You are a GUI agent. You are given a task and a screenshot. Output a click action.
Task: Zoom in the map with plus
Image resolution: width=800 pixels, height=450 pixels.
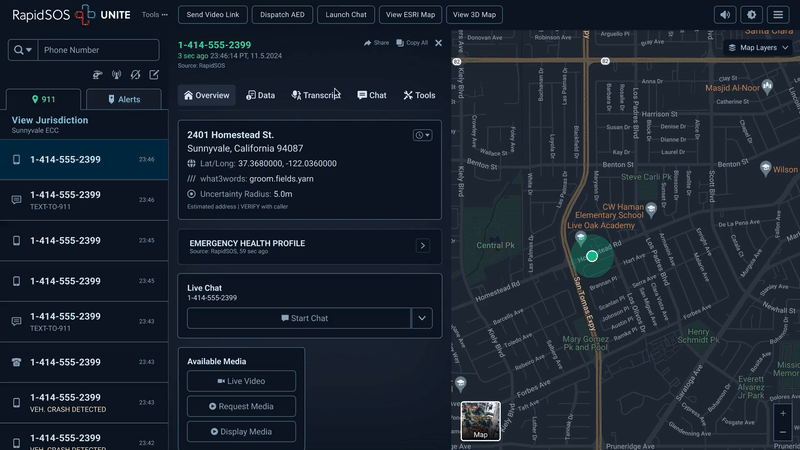783,414
